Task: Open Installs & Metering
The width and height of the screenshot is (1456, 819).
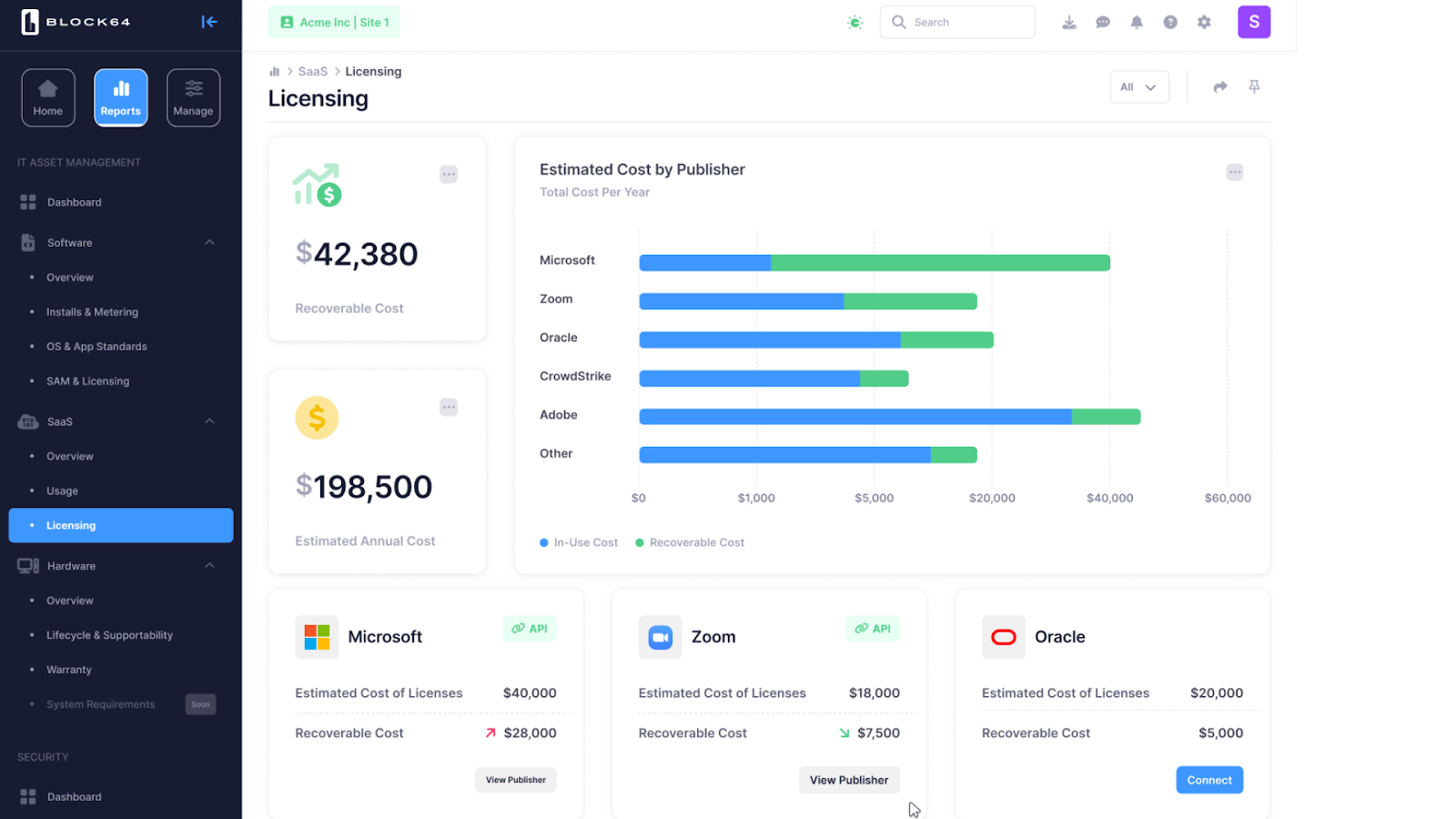Action: pos(92,312)
